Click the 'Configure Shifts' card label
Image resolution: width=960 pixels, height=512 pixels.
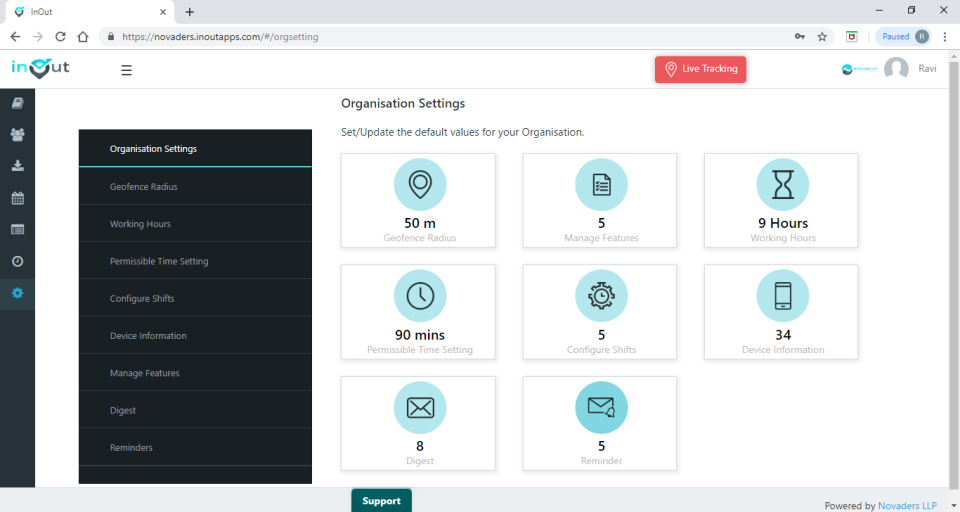[x=601, y=350]
